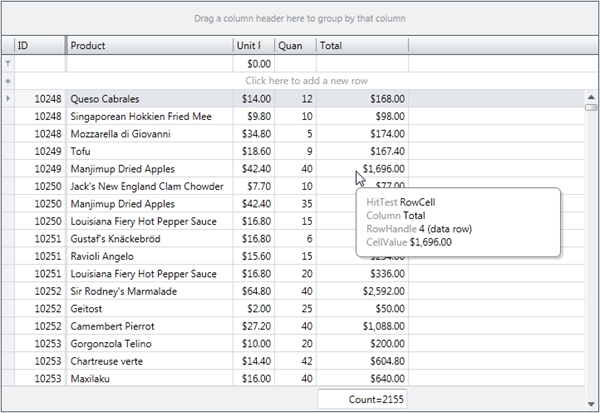Select the Maxilaku product cell

[150, 379]
